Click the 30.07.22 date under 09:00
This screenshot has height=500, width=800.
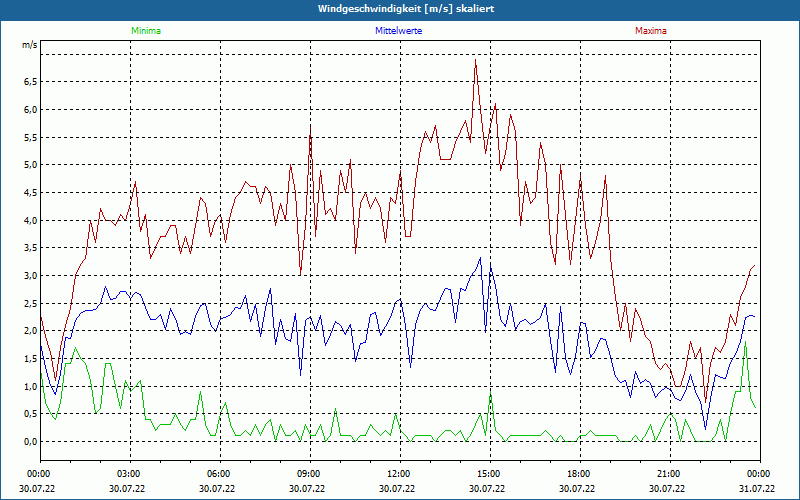click(307, 488)
